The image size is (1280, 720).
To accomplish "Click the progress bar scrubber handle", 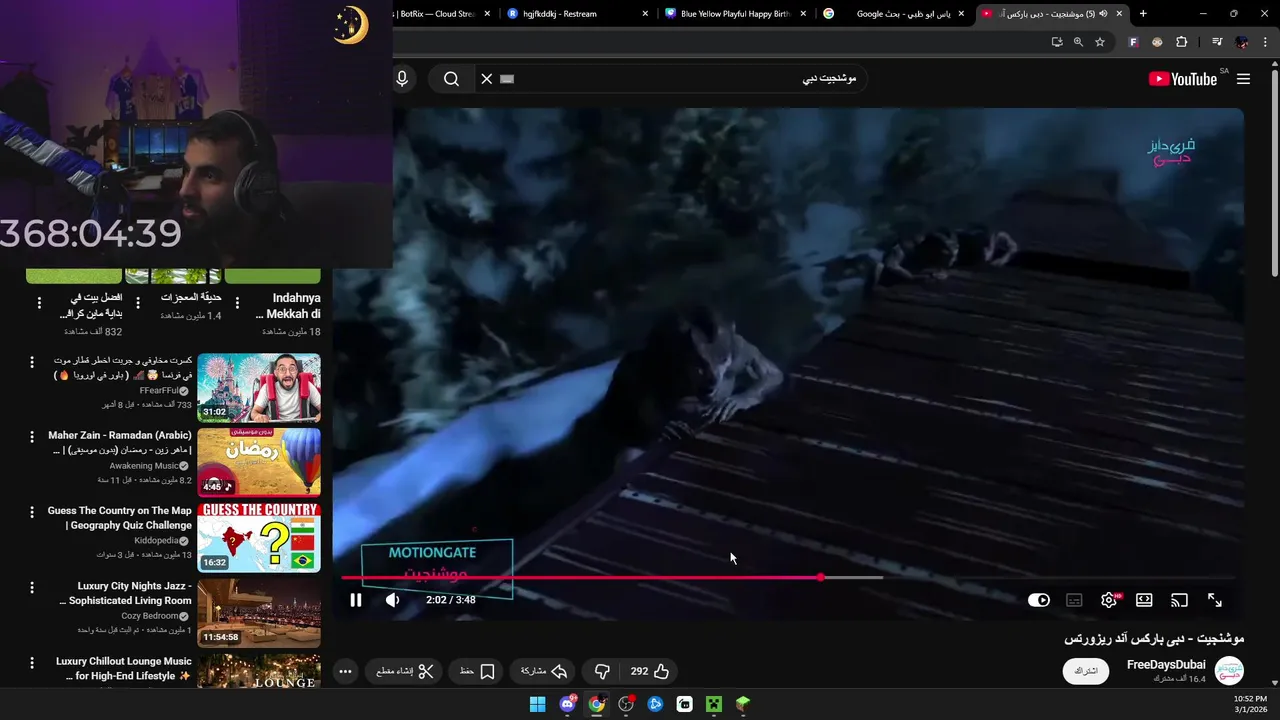I will [820, 577].
